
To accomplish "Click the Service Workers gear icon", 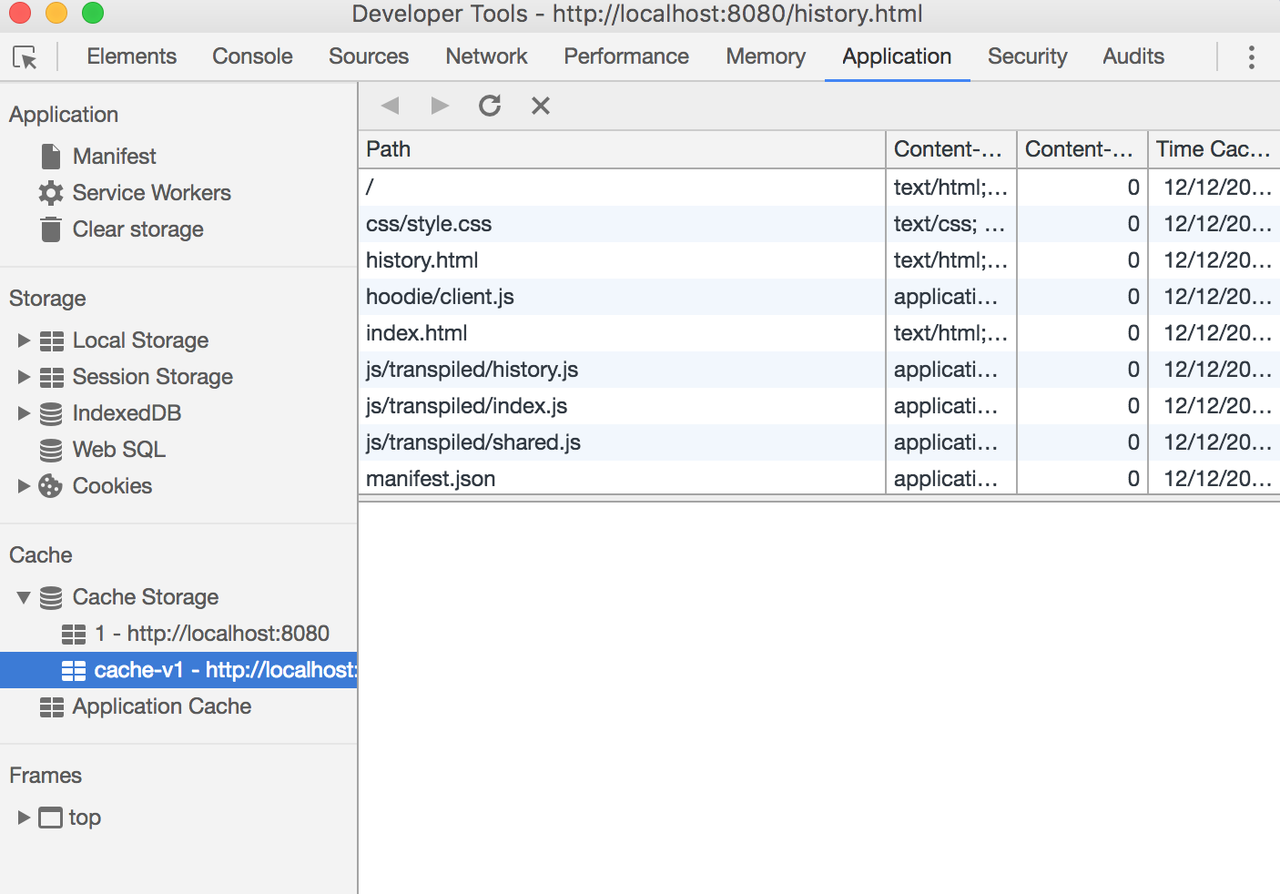I will tap(51, 193).
